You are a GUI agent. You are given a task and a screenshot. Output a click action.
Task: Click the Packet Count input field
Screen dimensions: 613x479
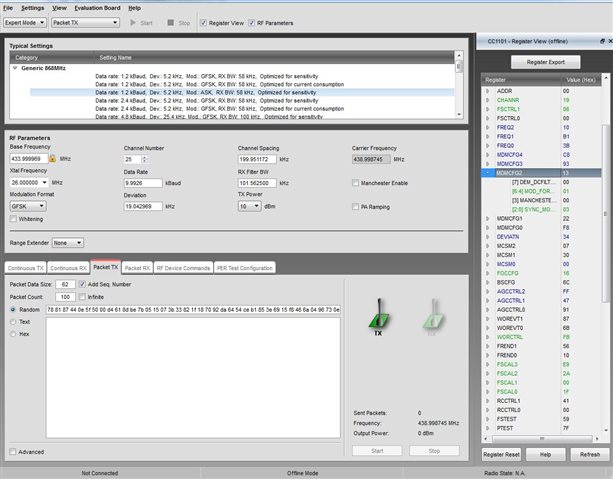pos(65,297)
